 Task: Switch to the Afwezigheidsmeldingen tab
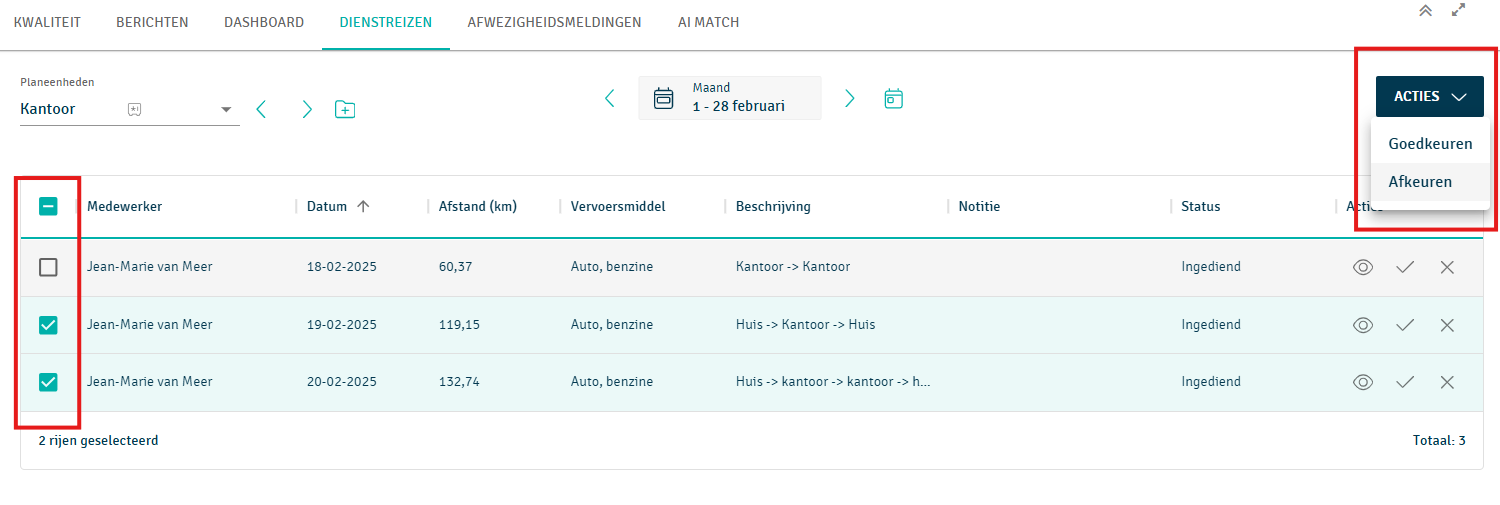554,22
